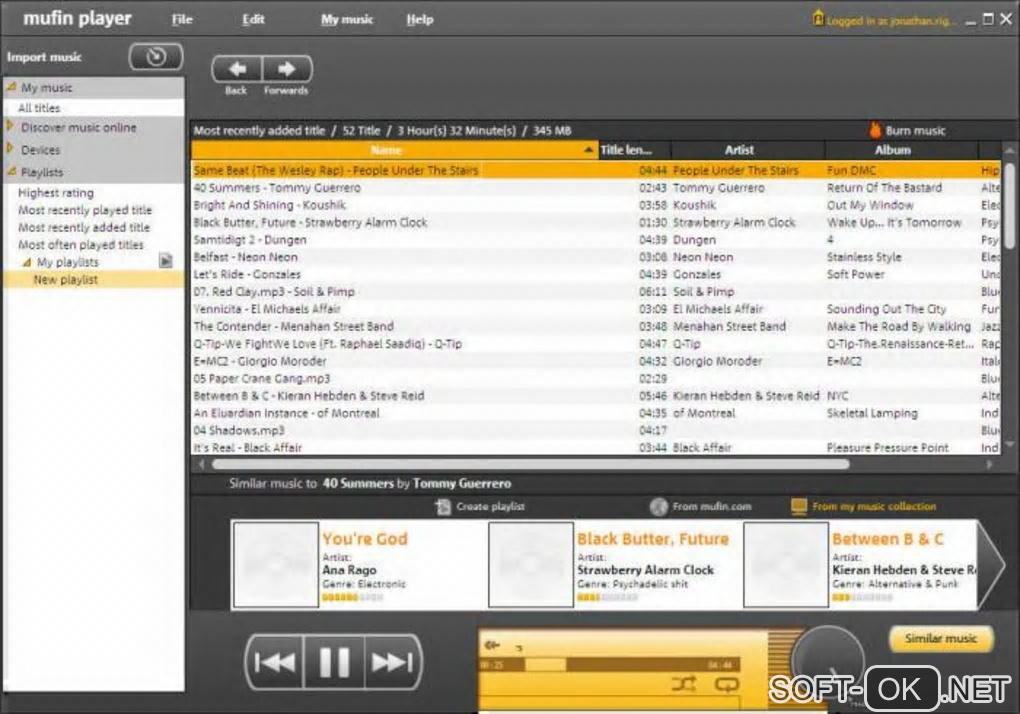Select New playlist in the sidebar
The image size is (1020, 714).
pos(66,280)
